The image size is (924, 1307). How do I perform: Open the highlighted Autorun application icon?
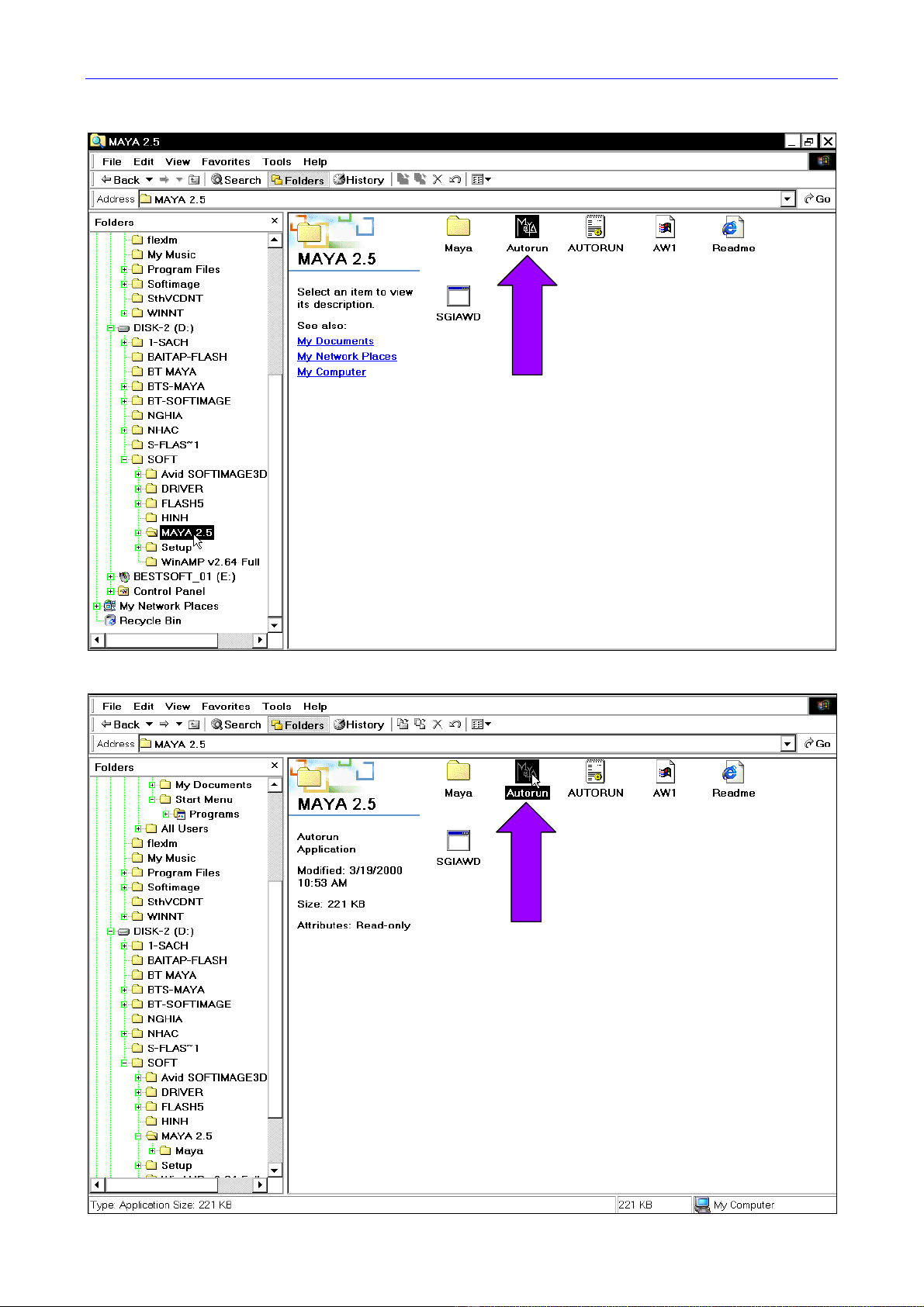(527, 773)
